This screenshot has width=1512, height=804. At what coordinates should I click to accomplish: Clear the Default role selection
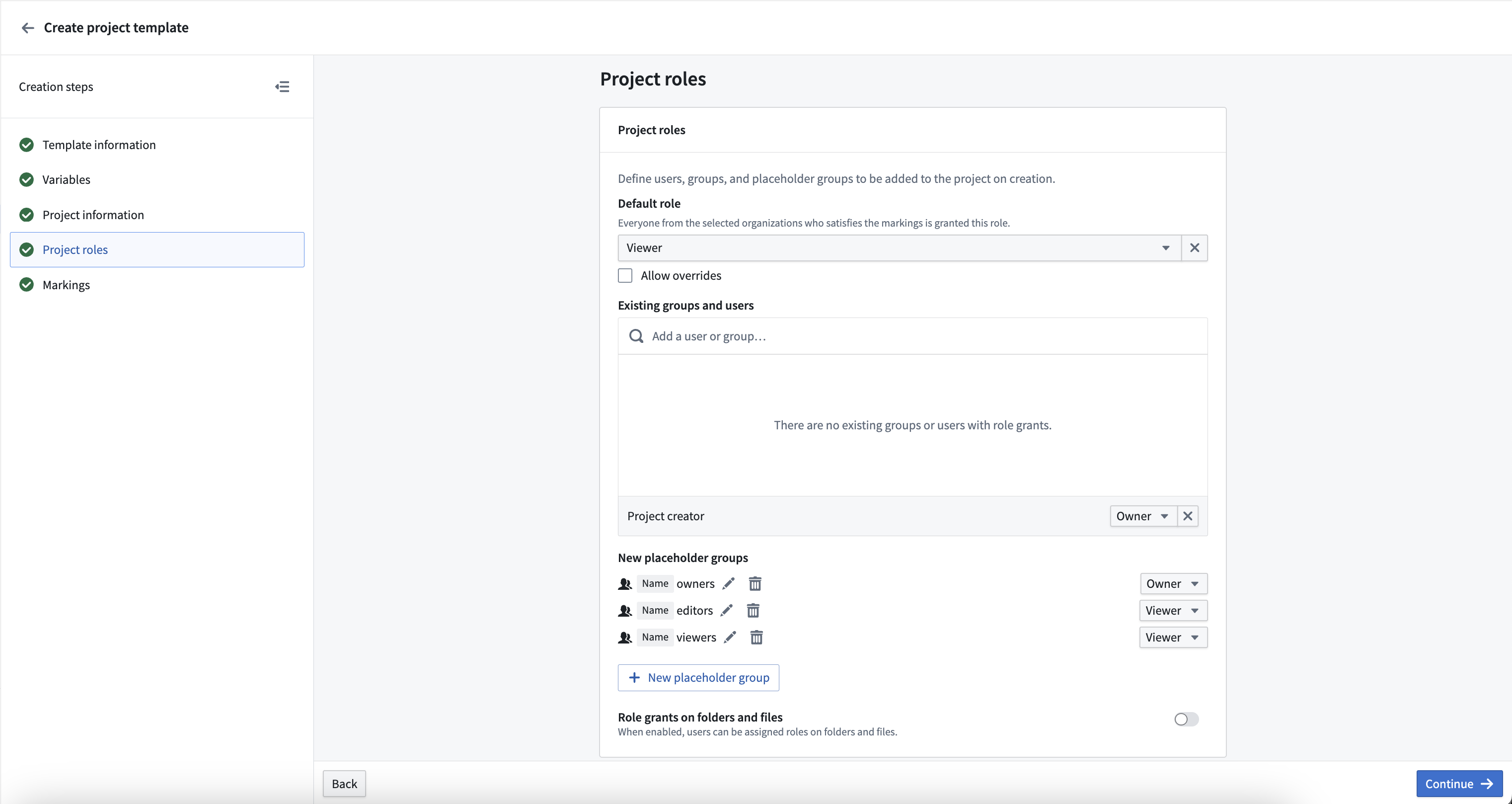(x=1195, y=248)
